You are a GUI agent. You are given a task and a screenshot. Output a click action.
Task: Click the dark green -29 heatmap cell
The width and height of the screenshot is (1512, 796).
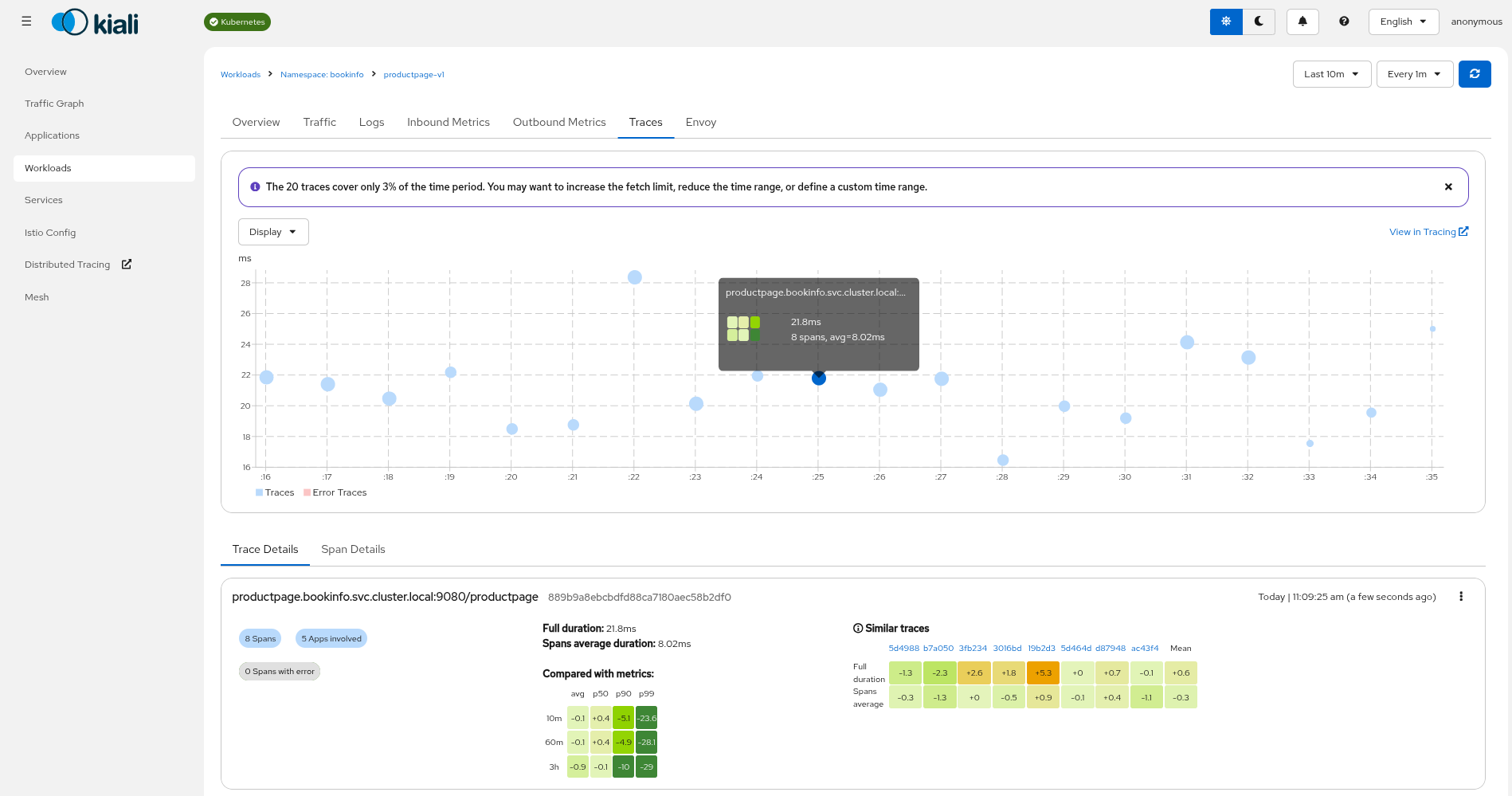[x=646, y=767]
